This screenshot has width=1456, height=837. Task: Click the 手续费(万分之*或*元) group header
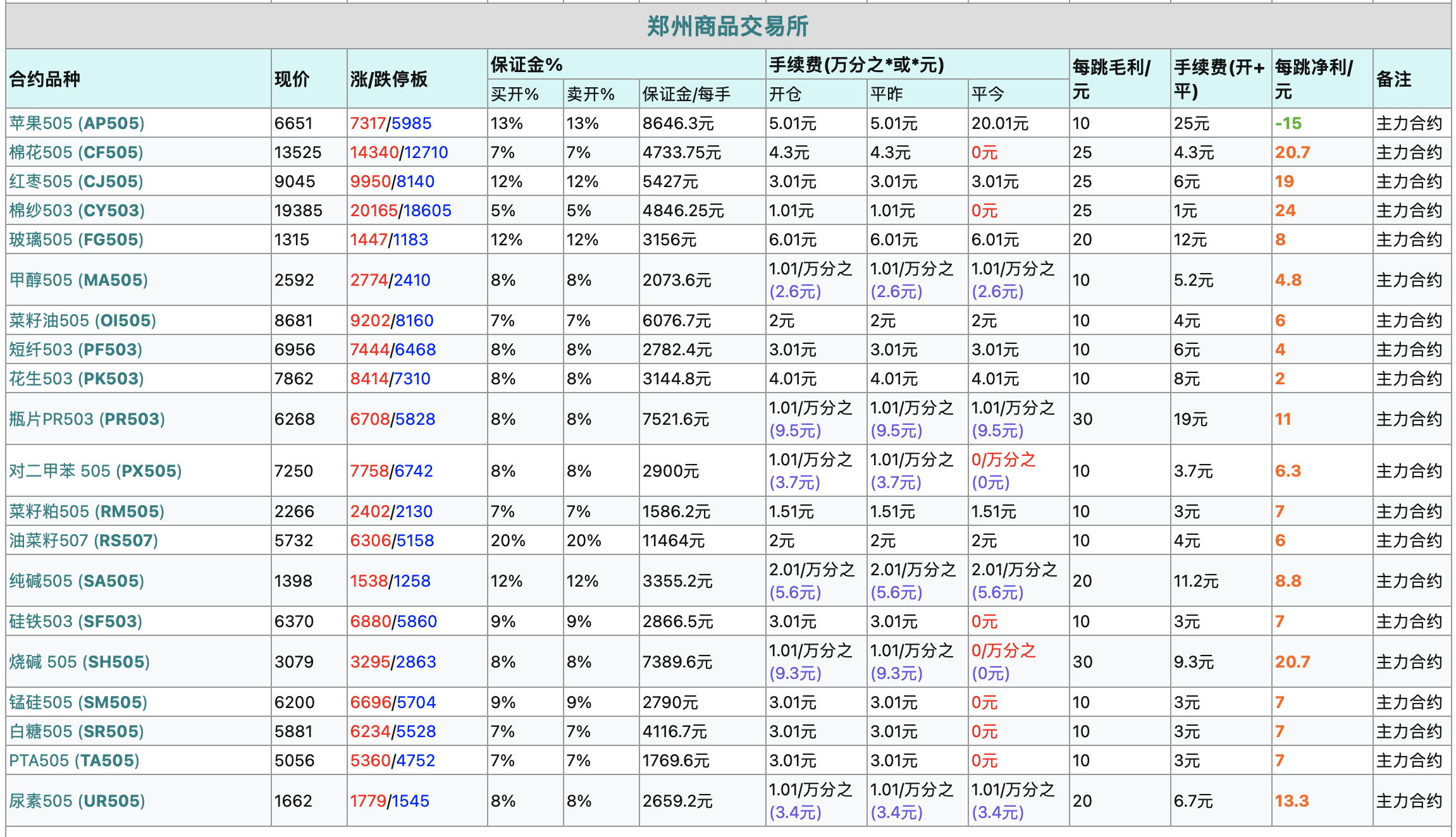click(856, 64)
